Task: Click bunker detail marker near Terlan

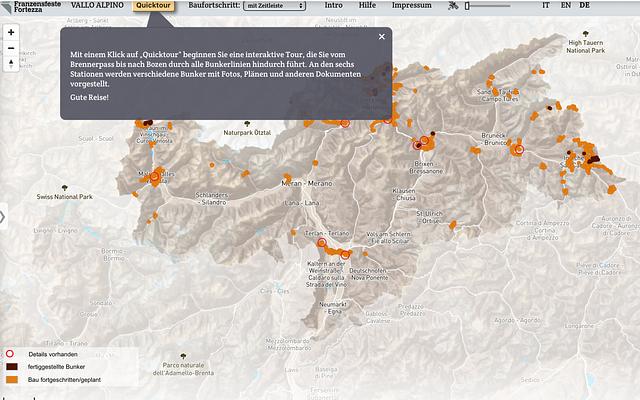Action: point(322,242)
